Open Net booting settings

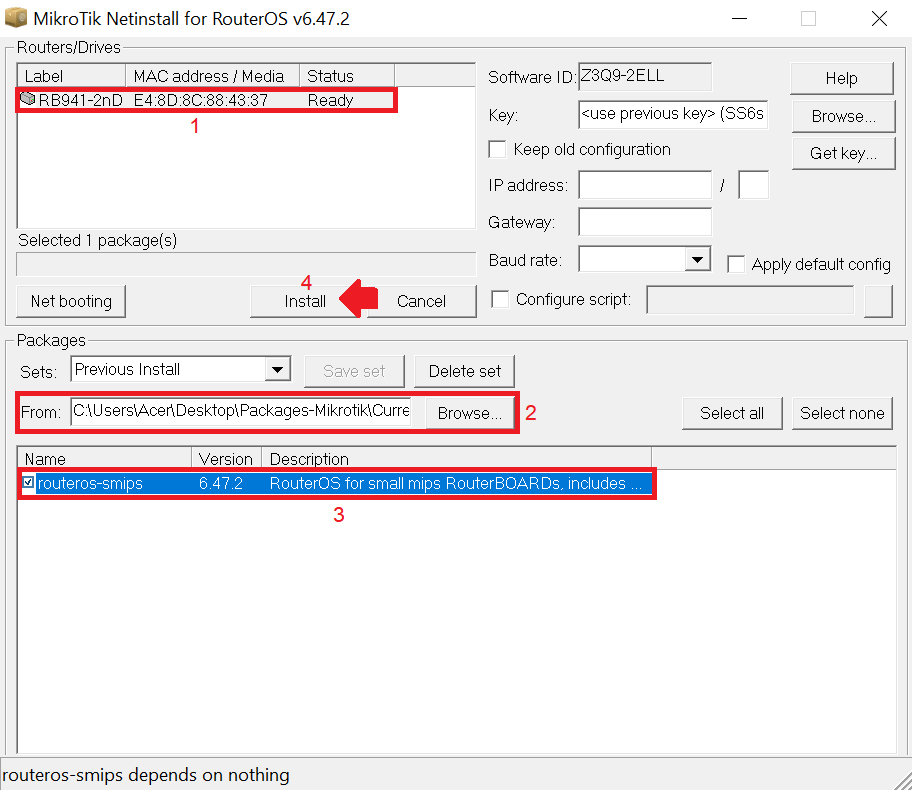[71, 301]
